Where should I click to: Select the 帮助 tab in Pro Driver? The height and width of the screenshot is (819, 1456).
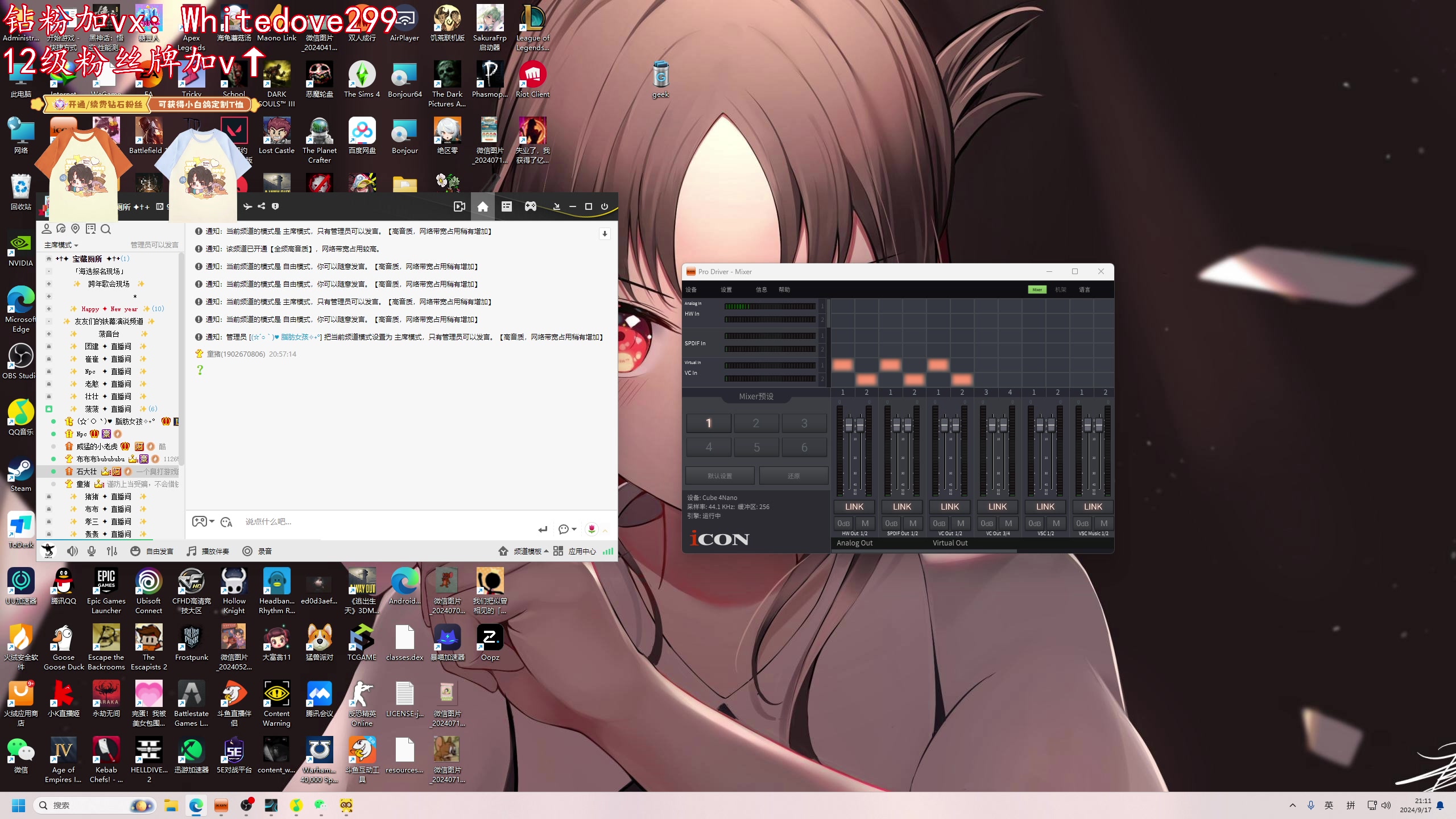click(x=785, y=289)
